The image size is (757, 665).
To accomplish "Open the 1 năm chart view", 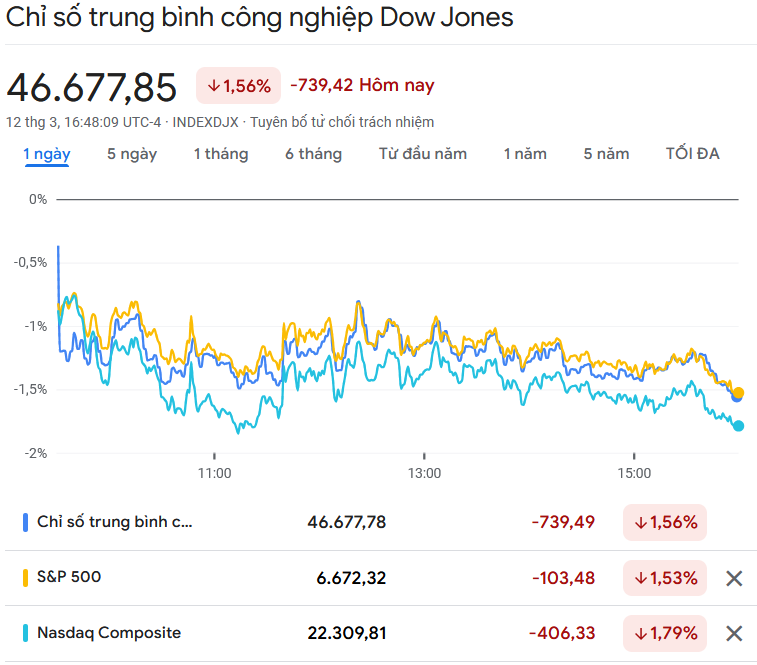I will pos(525,154).
